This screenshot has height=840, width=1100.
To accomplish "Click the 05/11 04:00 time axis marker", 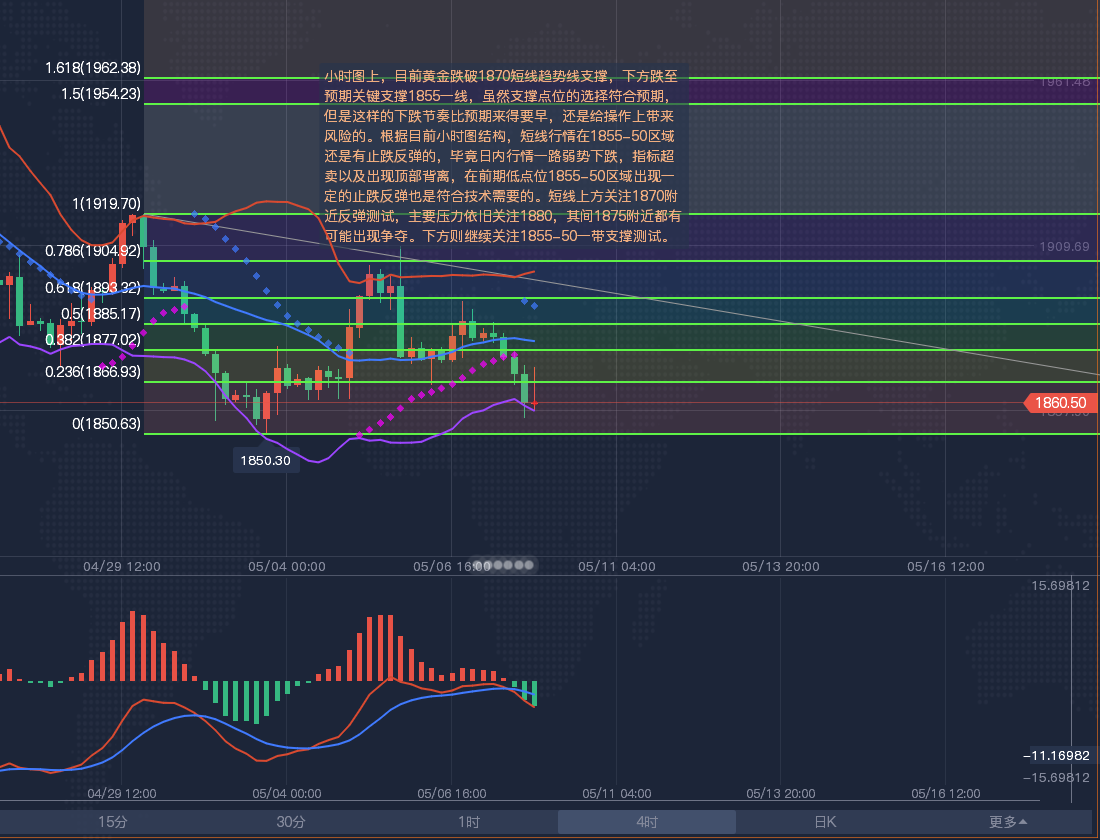I will [x=617, y=566].
